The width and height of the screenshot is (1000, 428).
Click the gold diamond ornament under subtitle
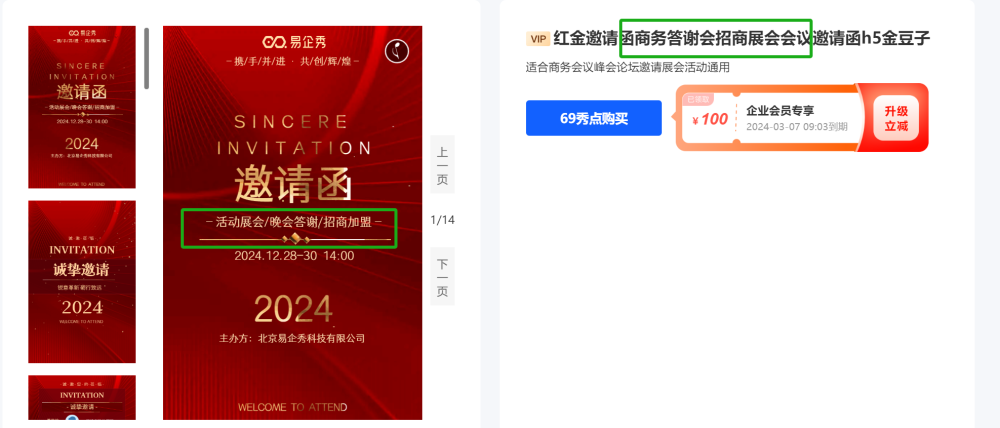point(295,239)
